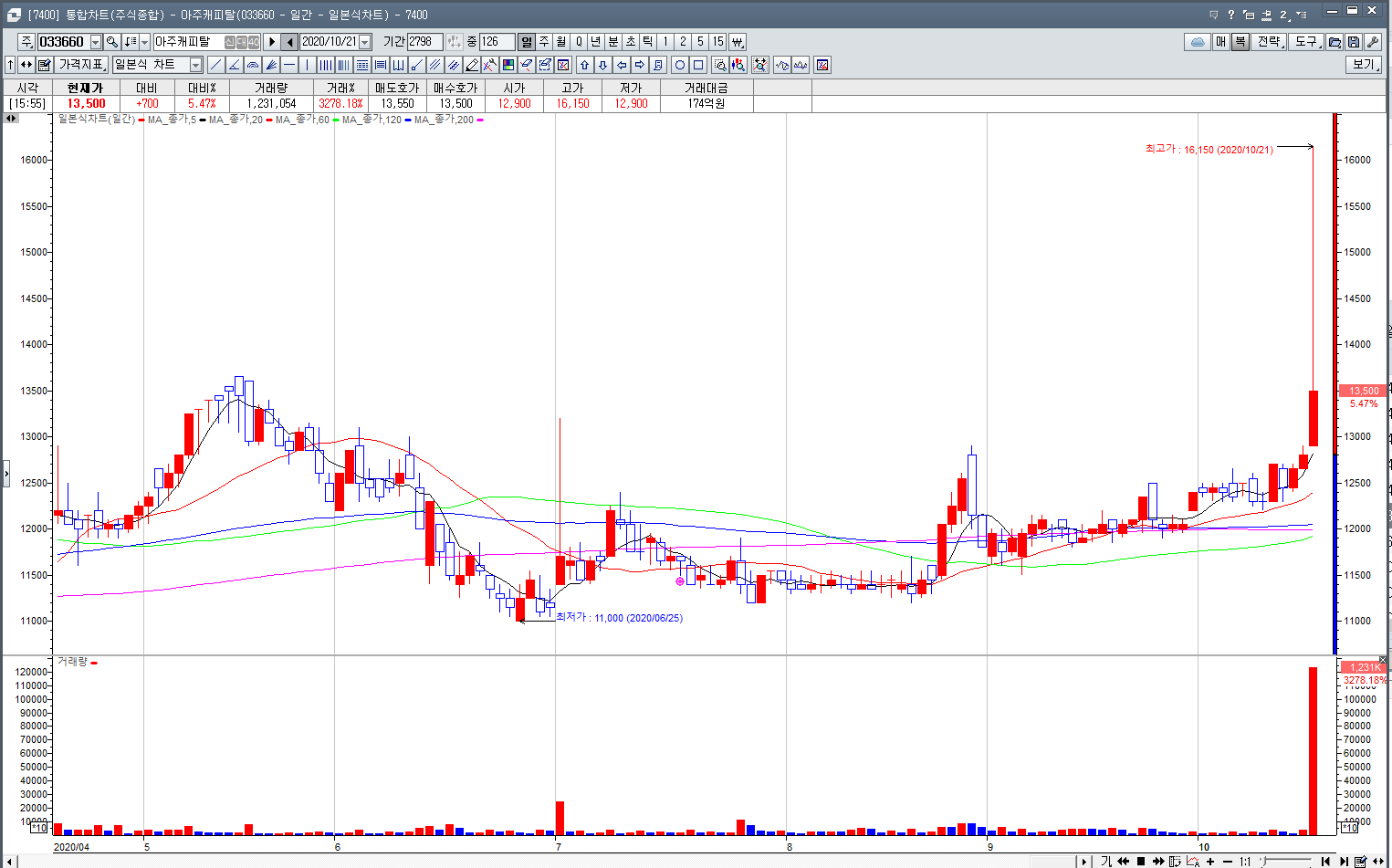This screenshot has width=1392, height=868.
Task: Toggle the 매 trading button
Action: (1221, 42)
